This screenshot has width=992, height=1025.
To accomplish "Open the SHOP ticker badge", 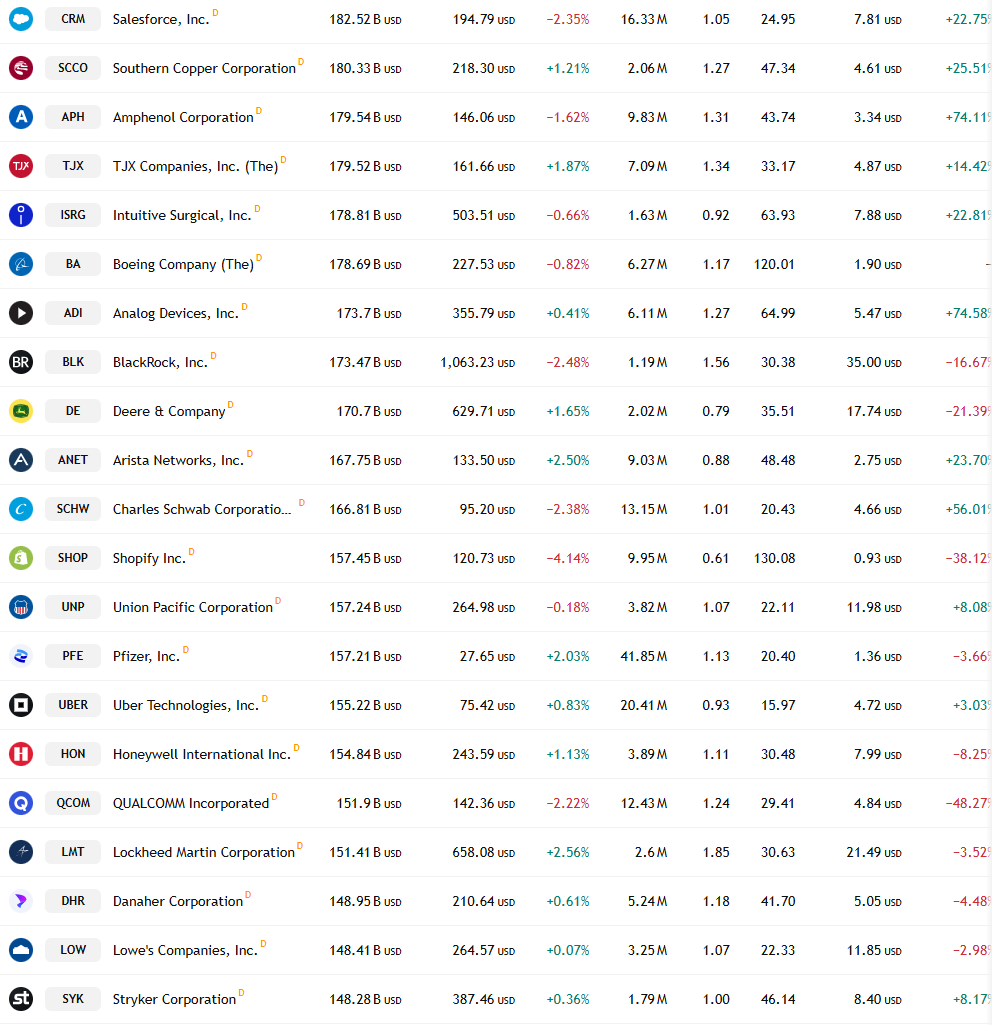I will [73, 558].
